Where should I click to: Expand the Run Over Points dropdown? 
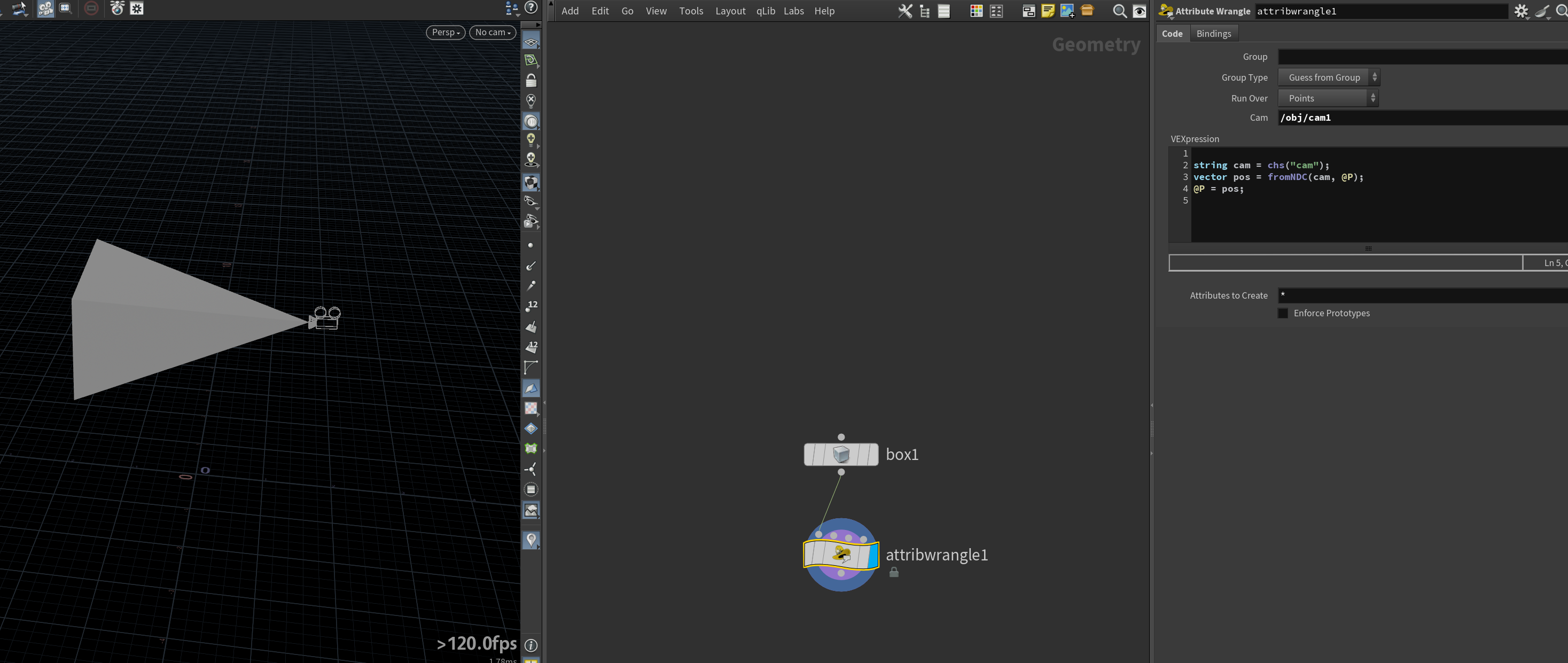tap(1328, 98)
